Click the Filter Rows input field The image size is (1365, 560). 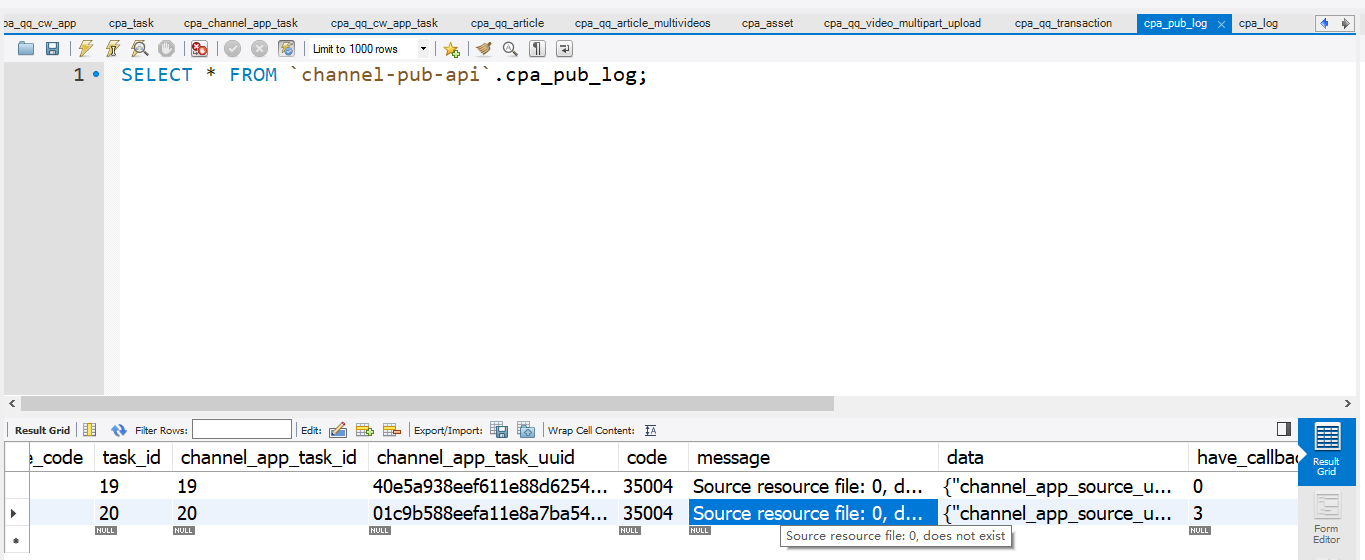click(x=242, y=430)
